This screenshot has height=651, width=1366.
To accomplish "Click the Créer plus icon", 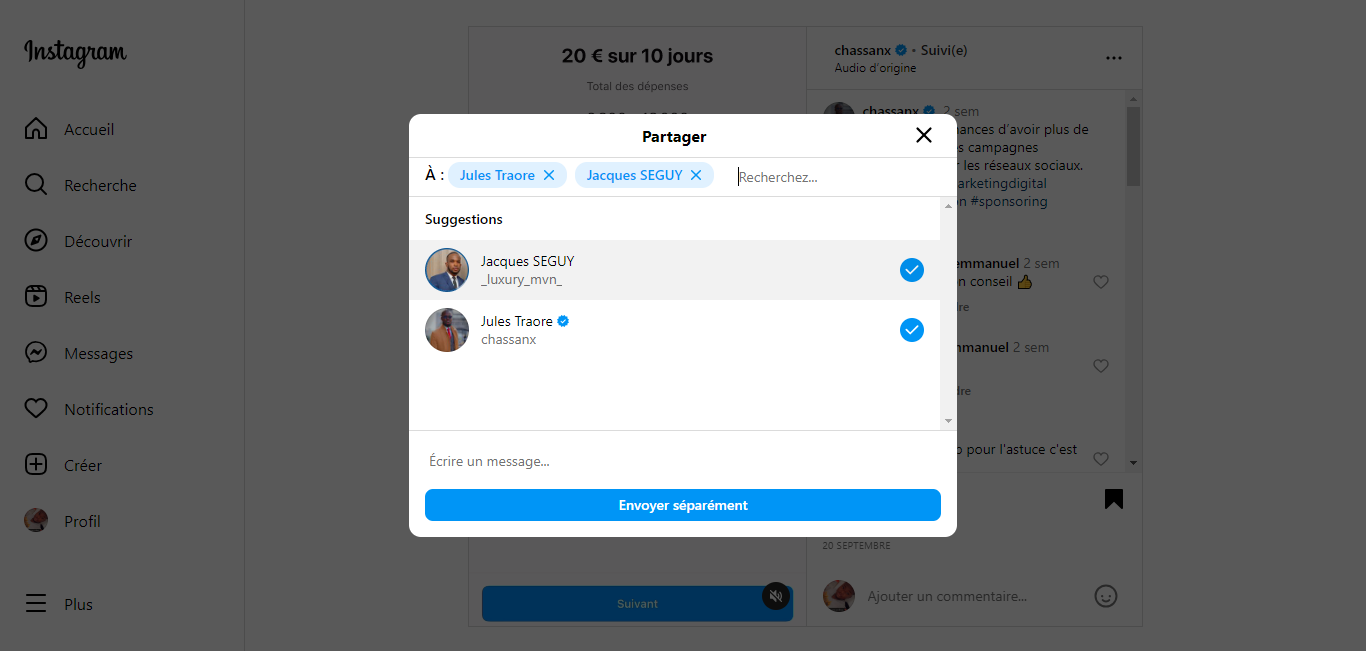I will pos(36,465).
